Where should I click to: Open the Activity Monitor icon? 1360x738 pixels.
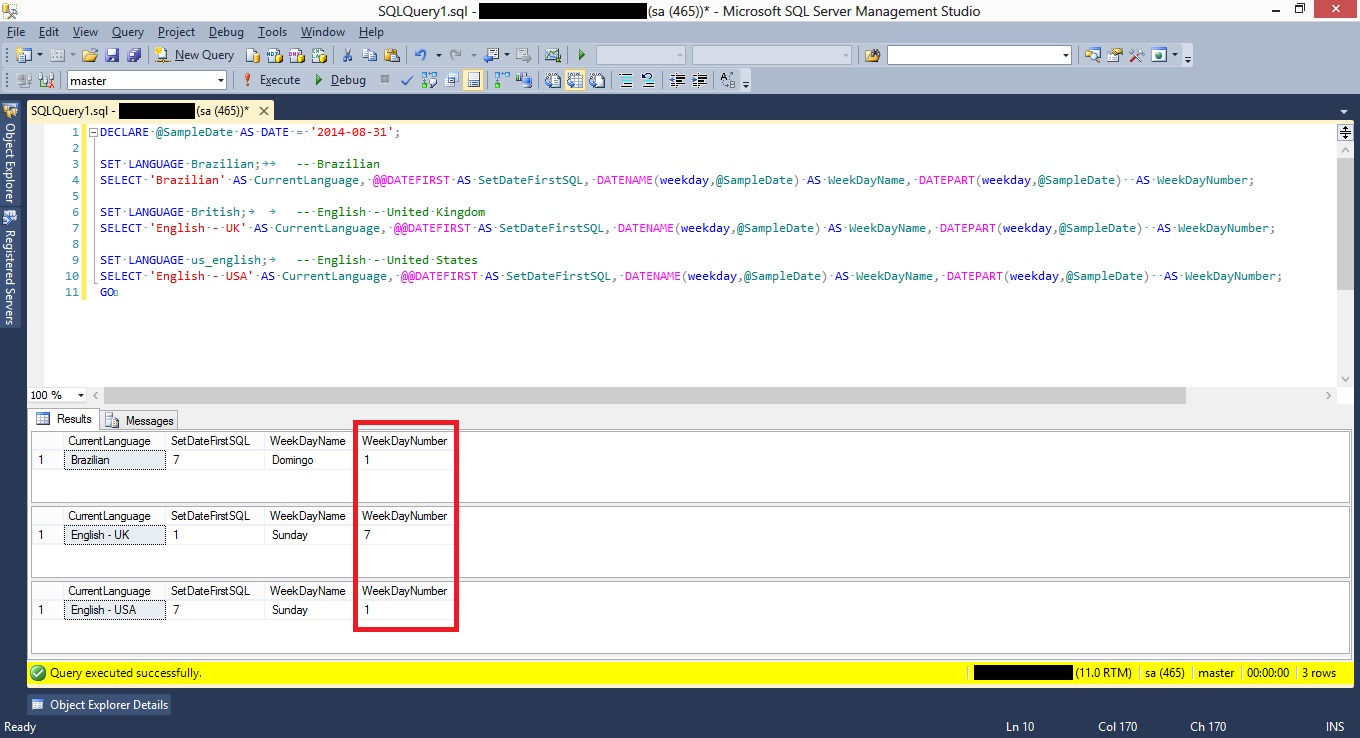point(552,55)
